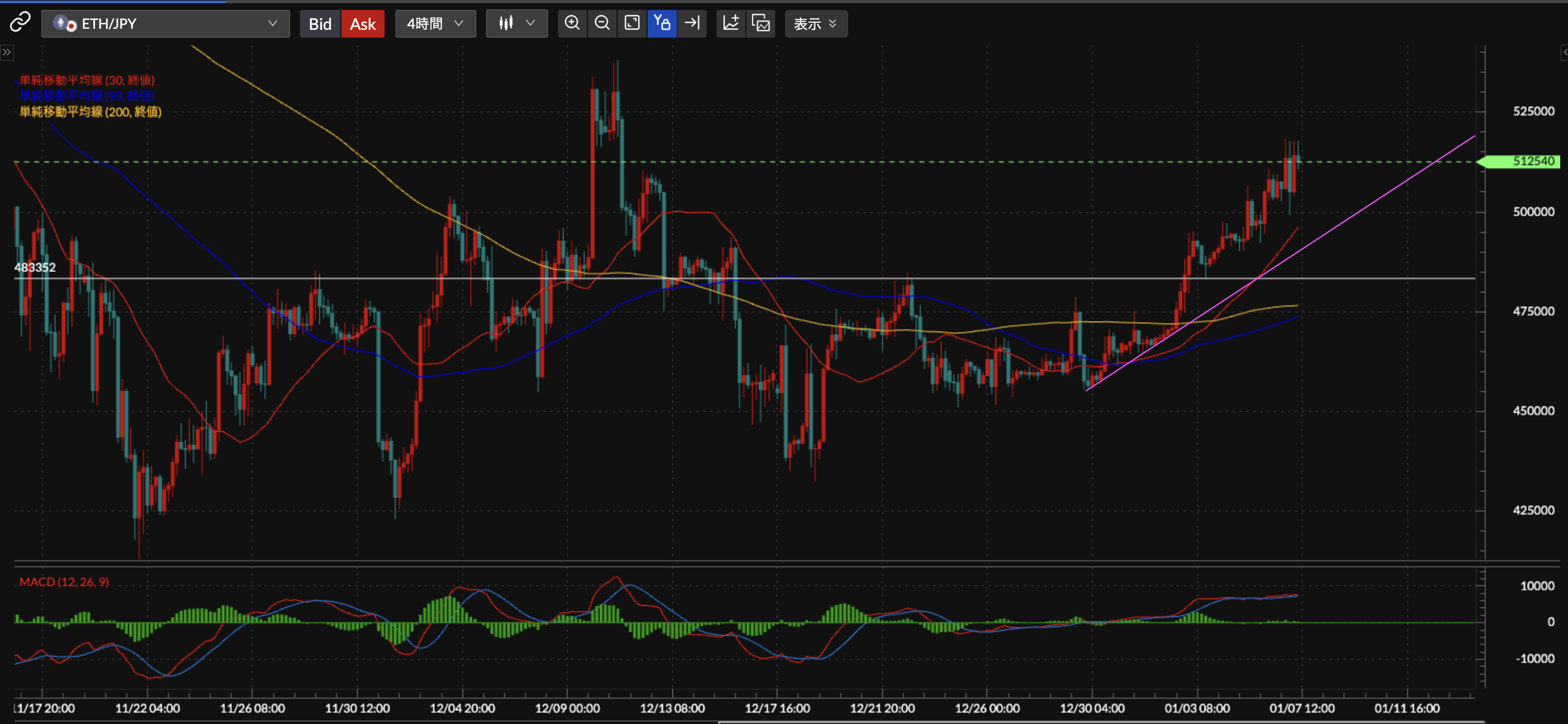Zoom in on the chart
This screenshot has width=1568, height=724.
point(572,23)
